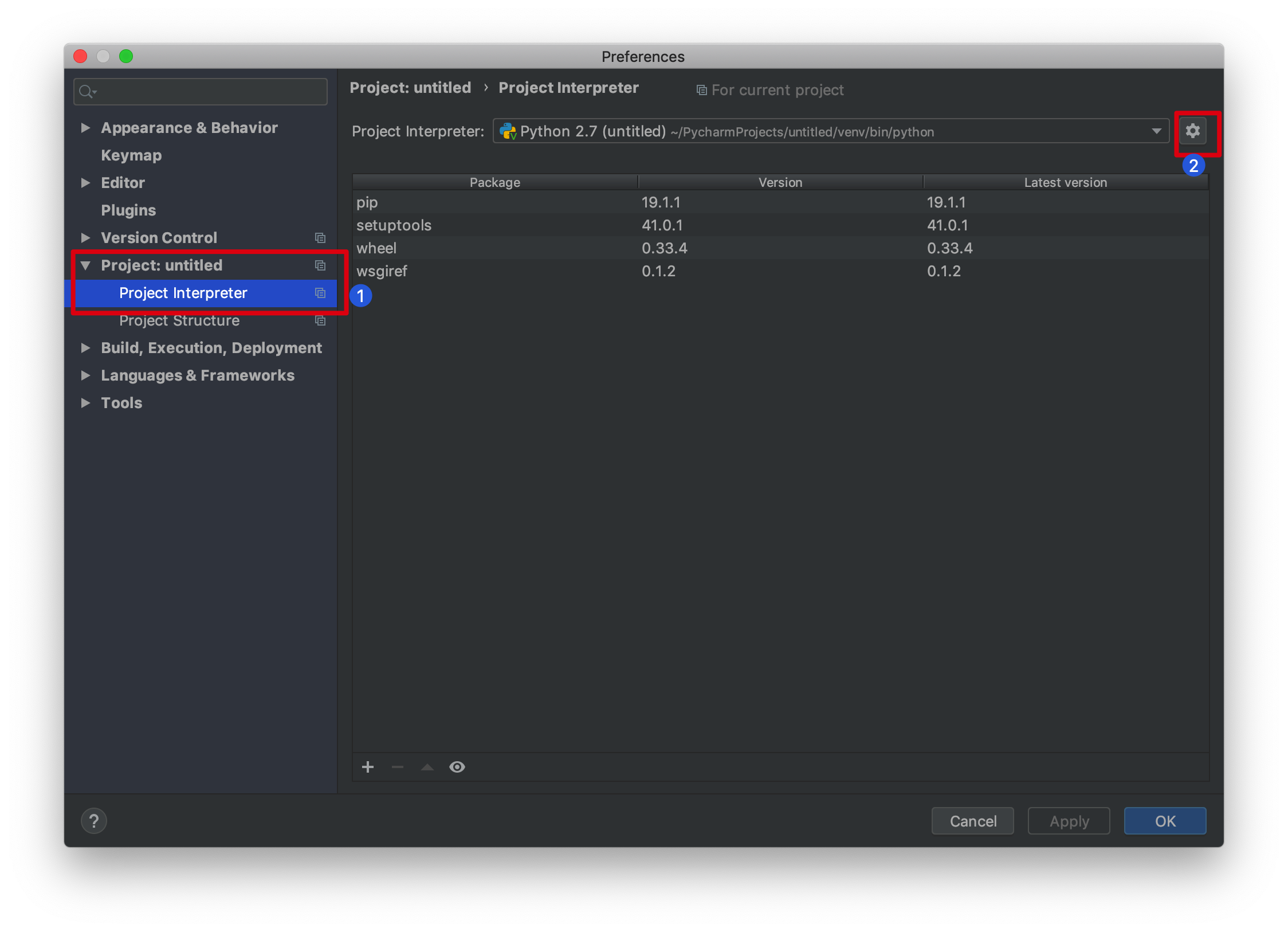Close the Preferences window with red button

pyautogui.click(x=80, y=56)
